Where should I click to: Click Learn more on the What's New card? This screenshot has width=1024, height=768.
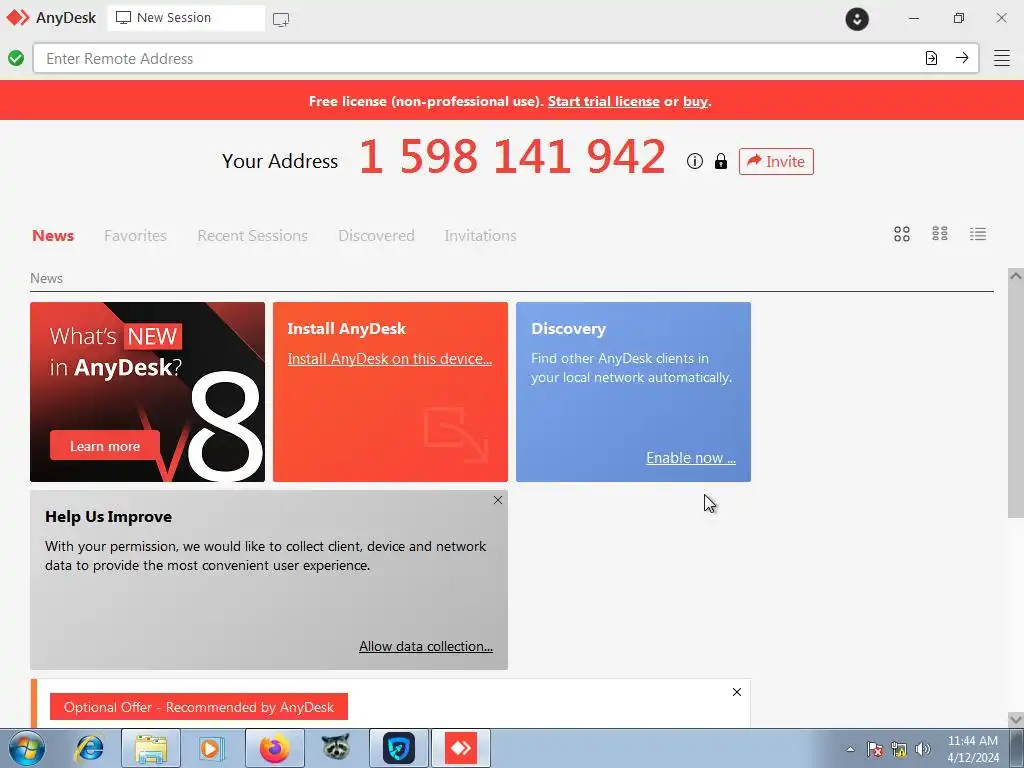coord(104,446)
